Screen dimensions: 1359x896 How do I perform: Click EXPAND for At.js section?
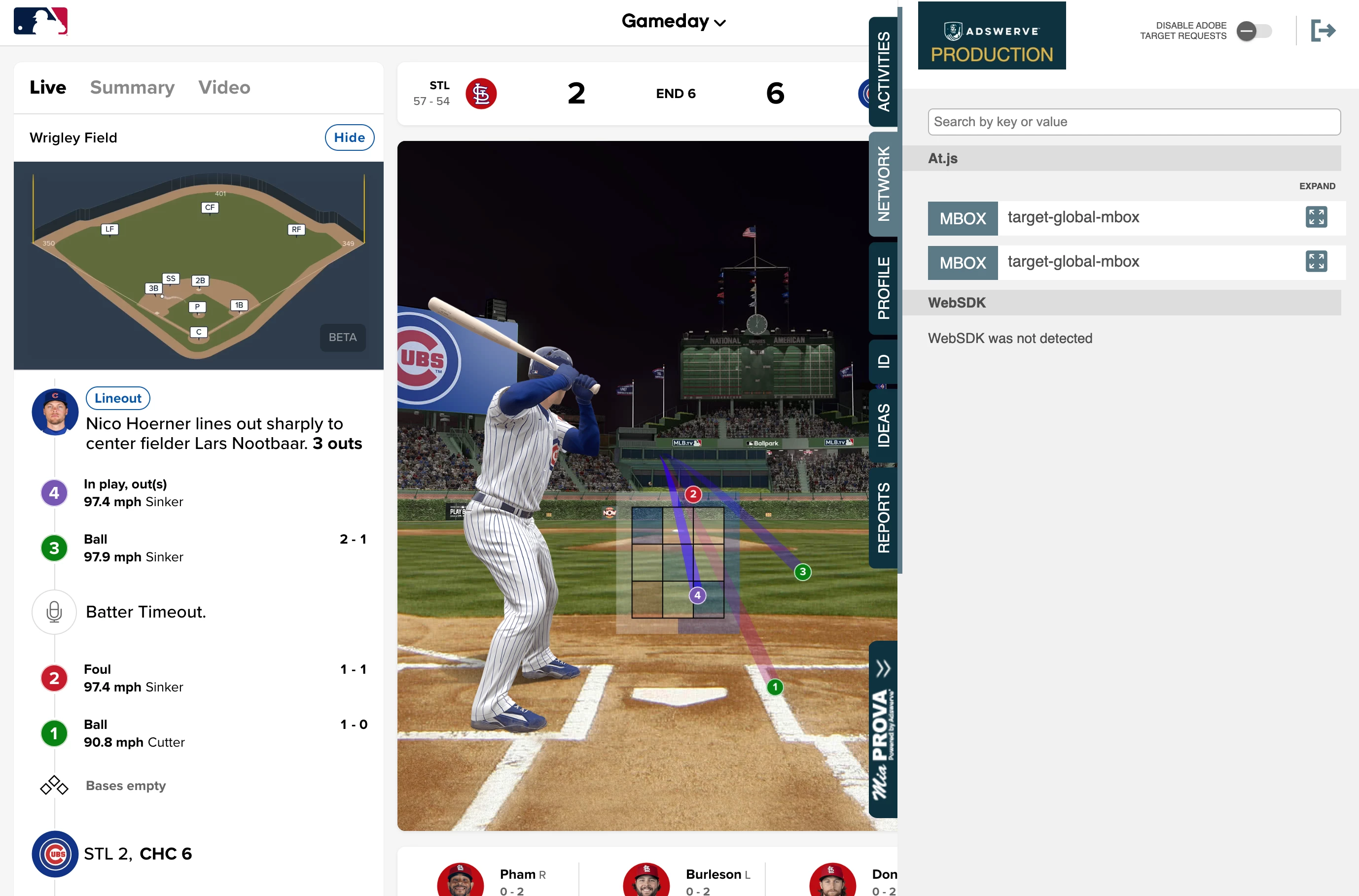[1317, 186]
